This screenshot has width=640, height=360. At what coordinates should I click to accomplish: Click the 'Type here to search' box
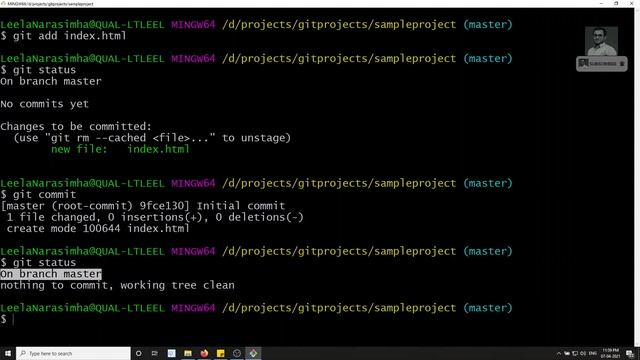tap(73, 353)
